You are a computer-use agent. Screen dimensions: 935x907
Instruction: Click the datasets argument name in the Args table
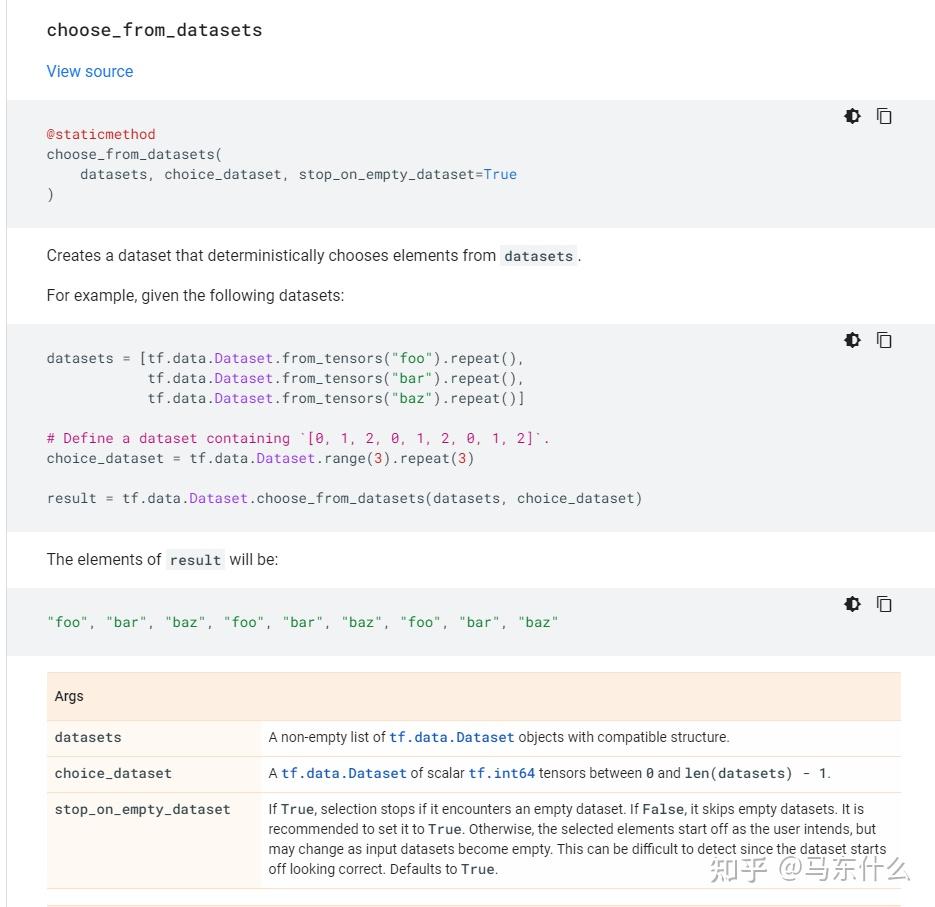[x=88, y=737]
